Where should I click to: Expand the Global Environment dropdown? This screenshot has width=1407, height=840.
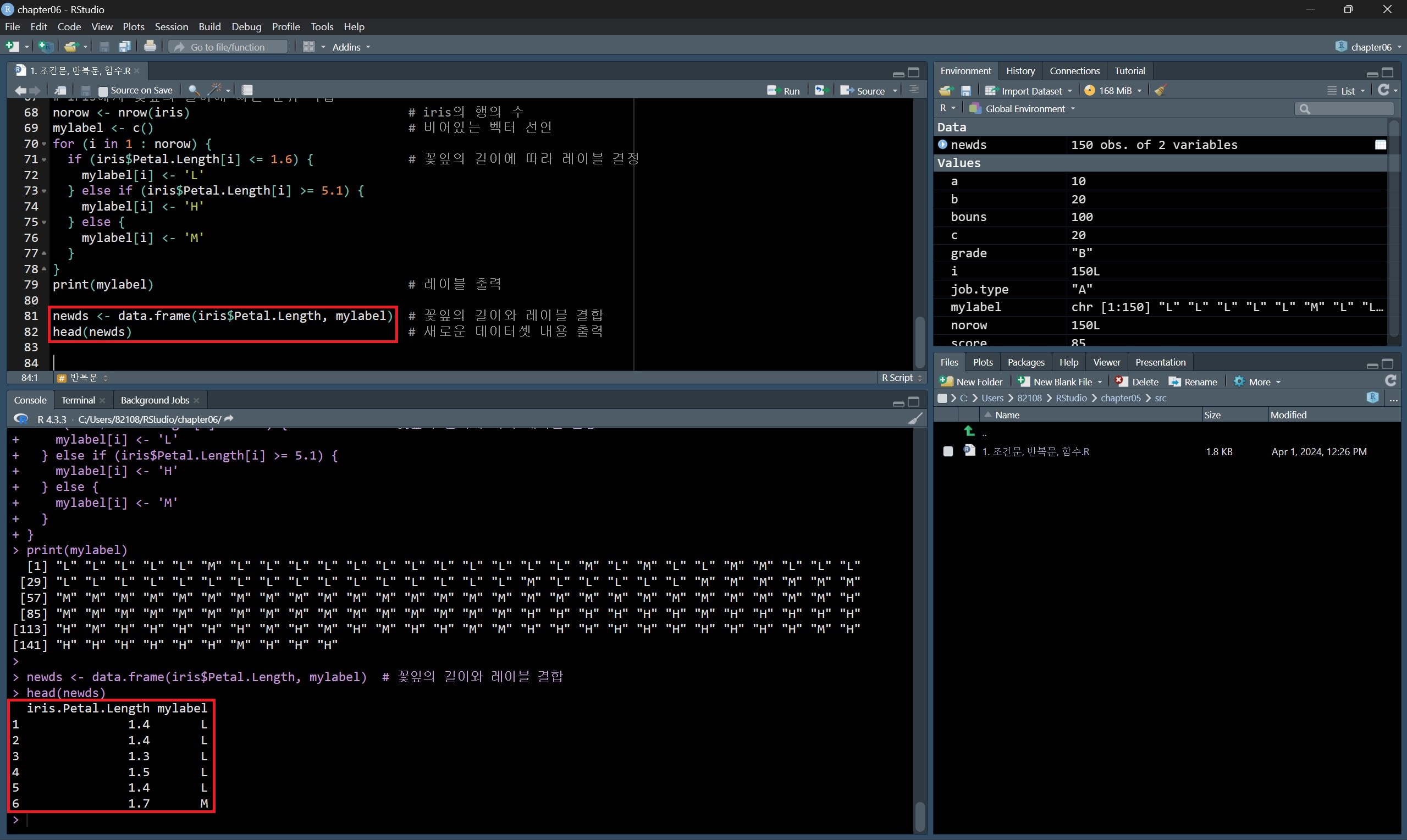point(1024,109)
